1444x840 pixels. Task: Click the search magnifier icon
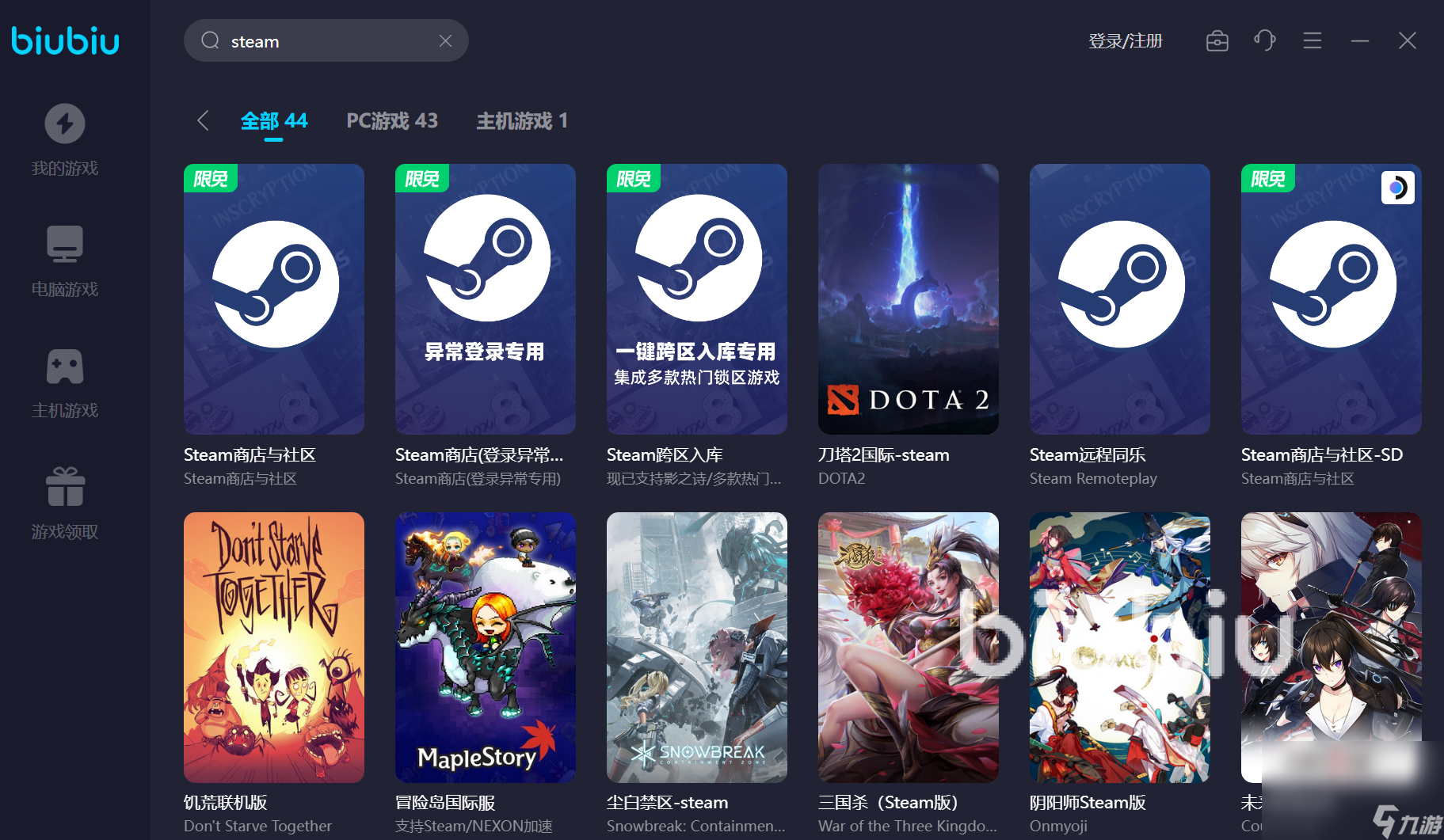click(210, 40)
